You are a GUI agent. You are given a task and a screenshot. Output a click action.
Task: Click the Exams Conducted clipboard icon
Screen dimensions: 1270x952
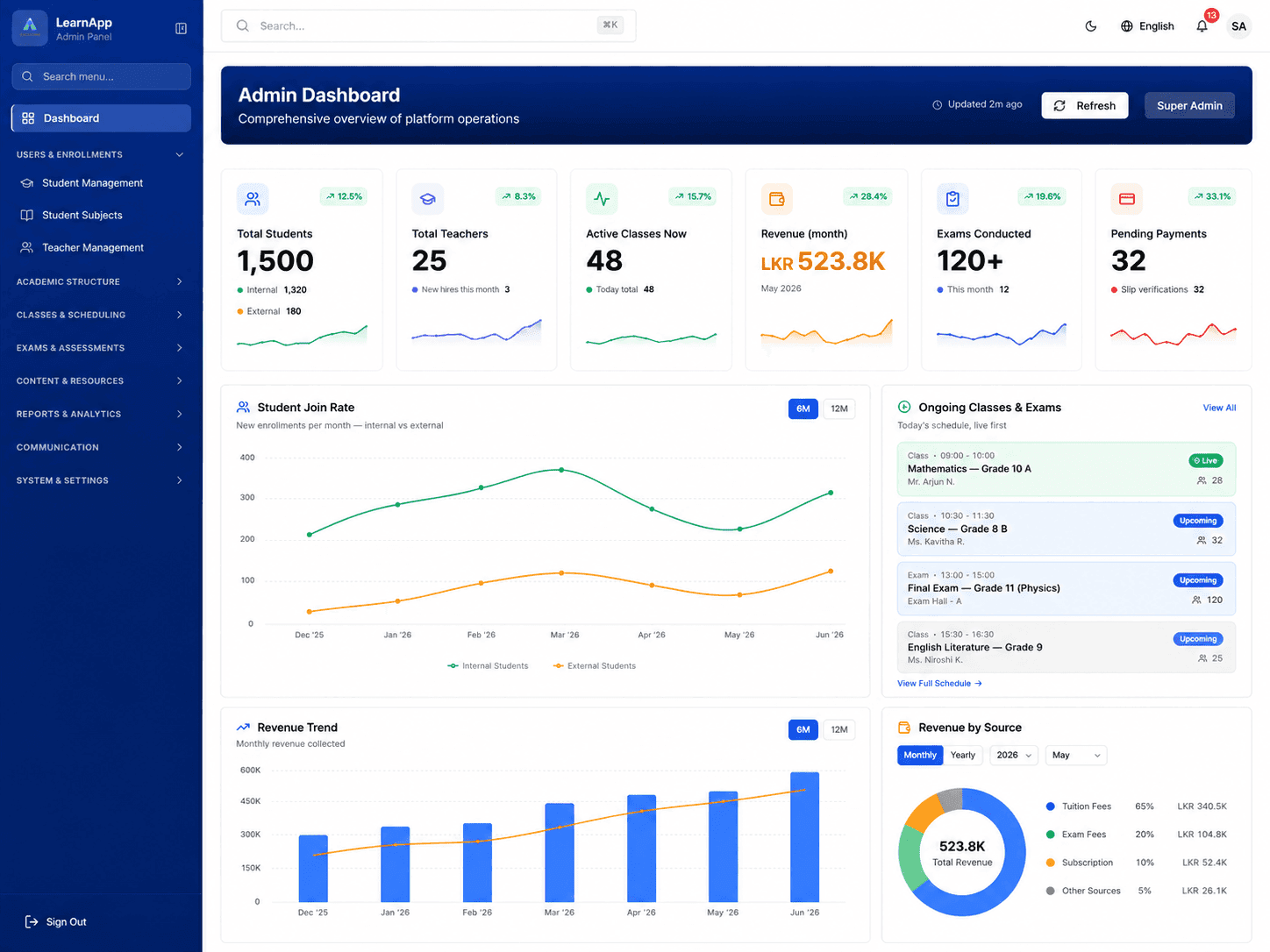tap(952, 199)
